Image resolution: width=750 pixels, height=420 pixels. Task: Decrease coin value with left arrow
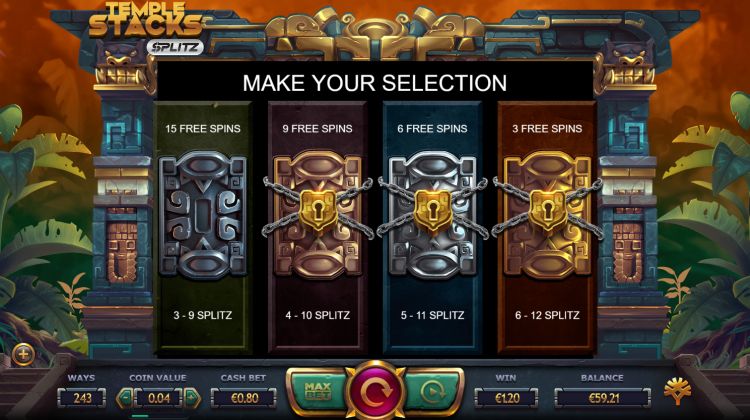[x=125, y=398]
